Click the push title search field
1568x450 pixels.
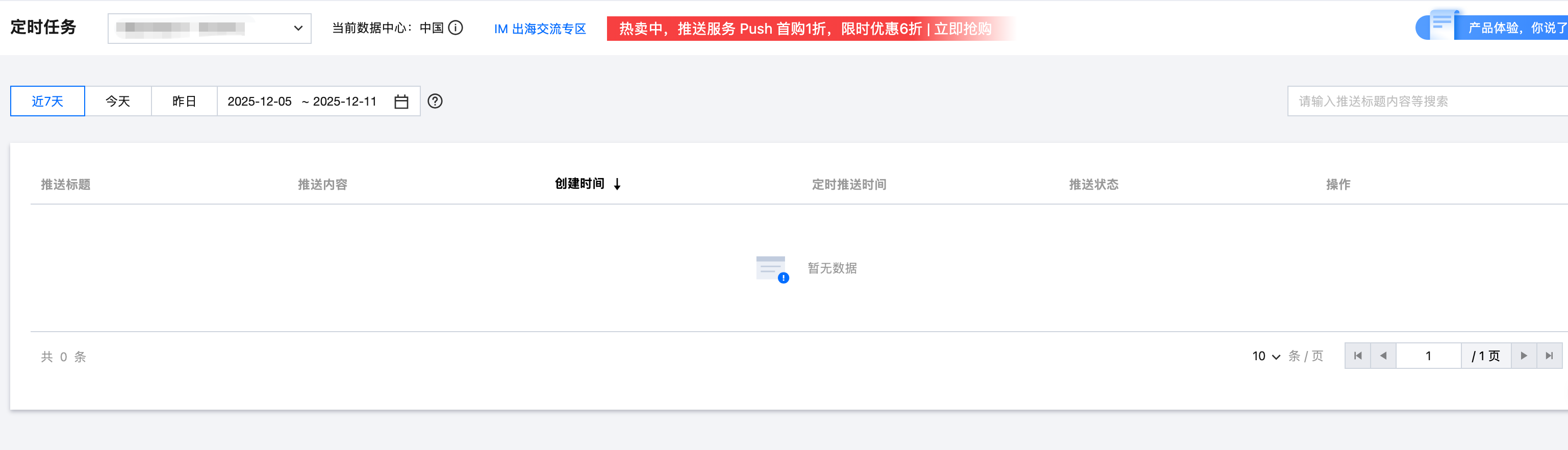1424,101
